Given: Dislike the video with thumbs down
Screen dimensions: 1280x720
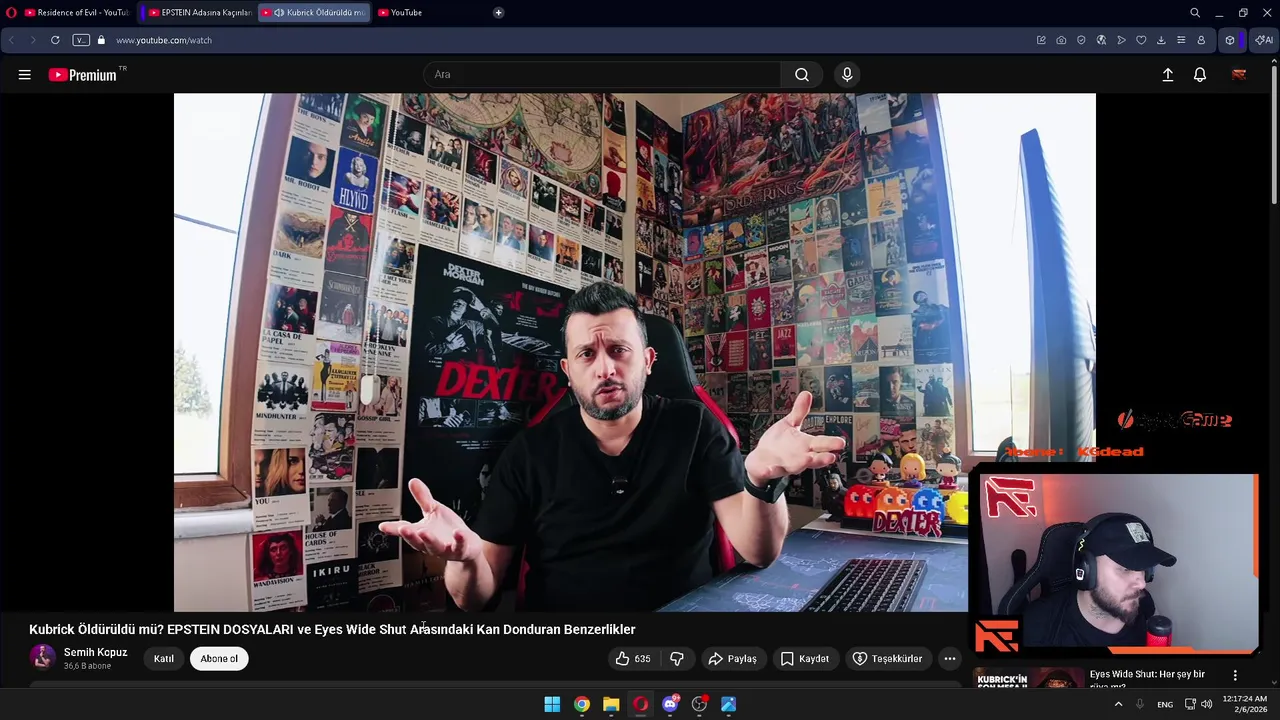Looking at the screenshot, I should pos(677,659).
